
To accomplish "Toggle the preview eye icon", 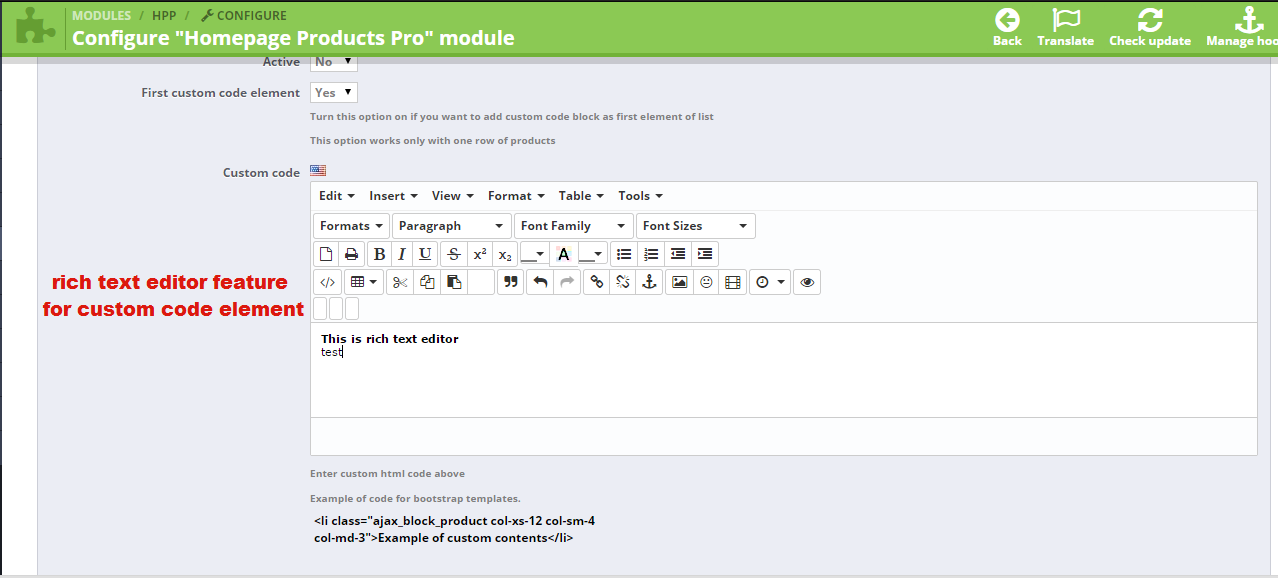I will (807, 282).
